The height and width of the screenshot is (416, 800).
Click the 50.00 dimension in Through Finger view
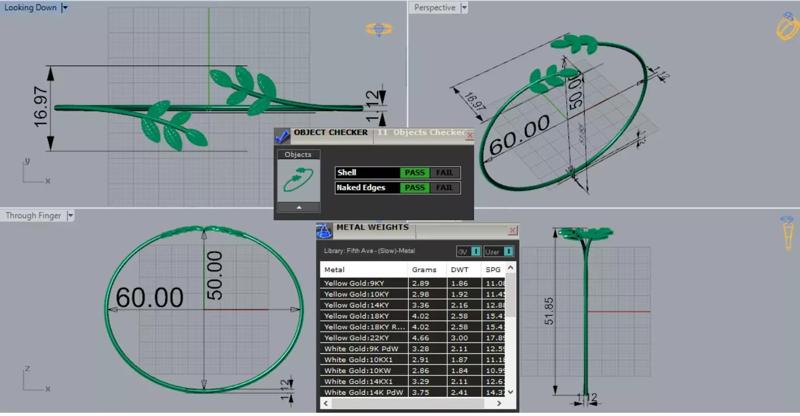click(x=214, y=276)
